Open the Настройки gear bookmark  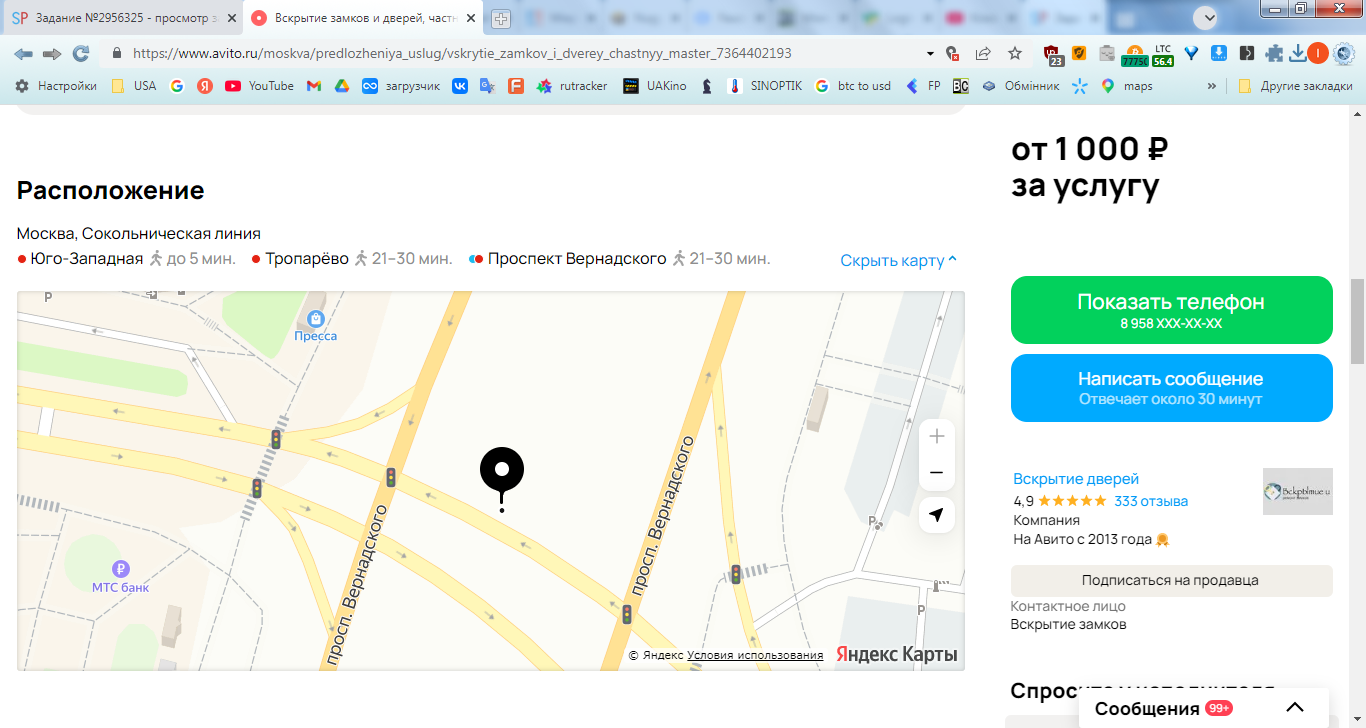tap(56, 86)
